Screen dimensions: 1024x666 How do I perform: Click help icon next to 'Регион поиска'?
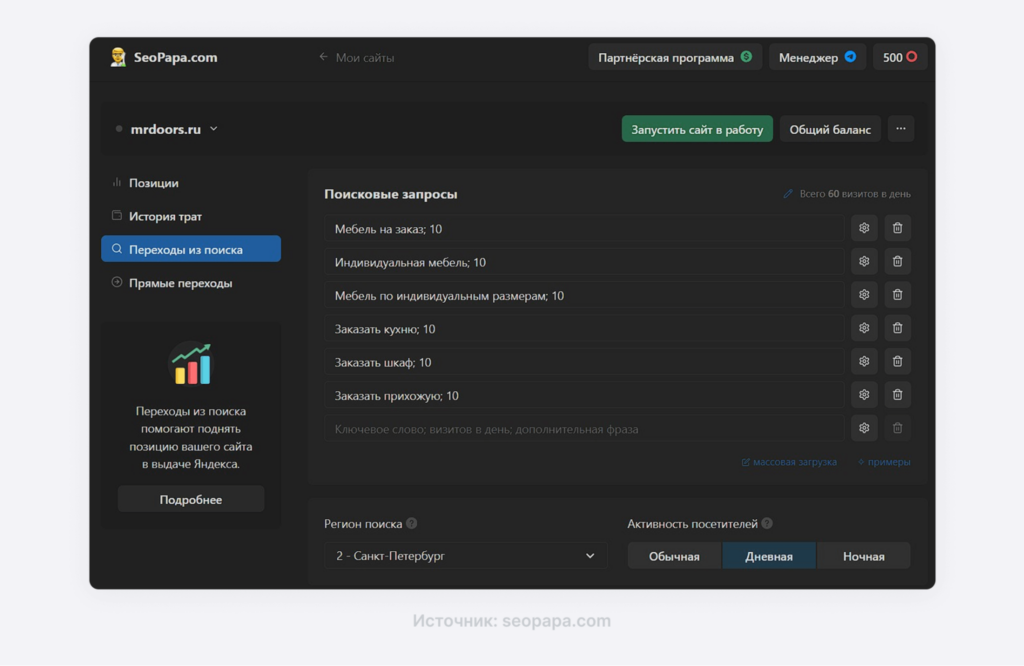[412, 524]
